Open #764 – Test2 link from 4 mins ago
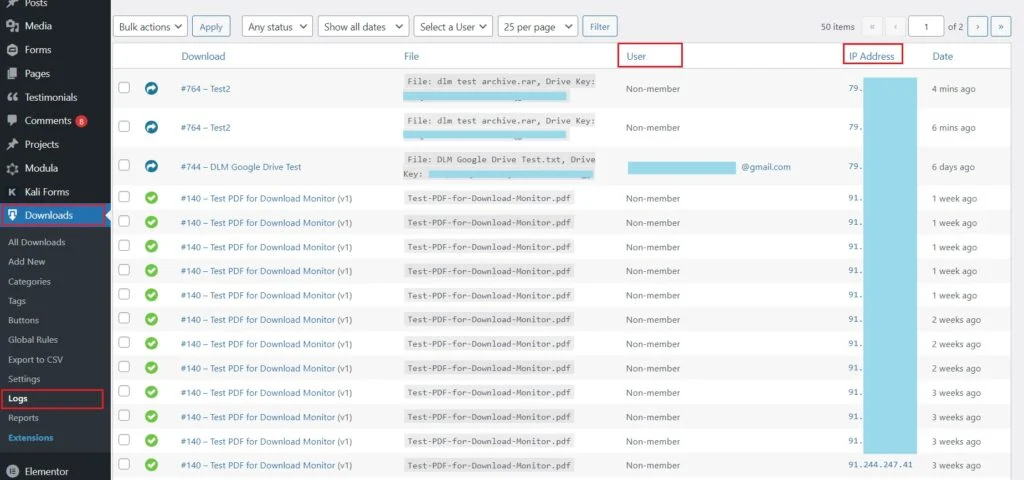The height and width of the screenshot is (480, 1024). [206, 89]
